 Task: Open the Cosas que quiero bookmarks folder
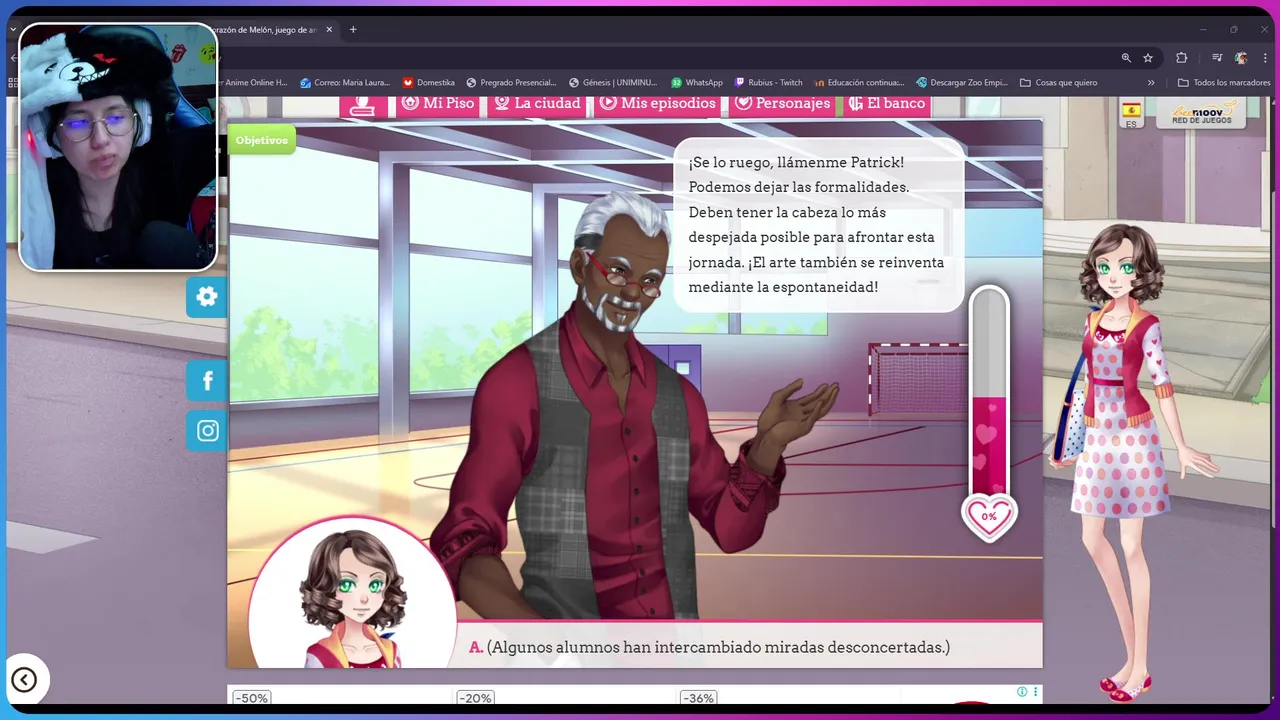[1058, 83]
